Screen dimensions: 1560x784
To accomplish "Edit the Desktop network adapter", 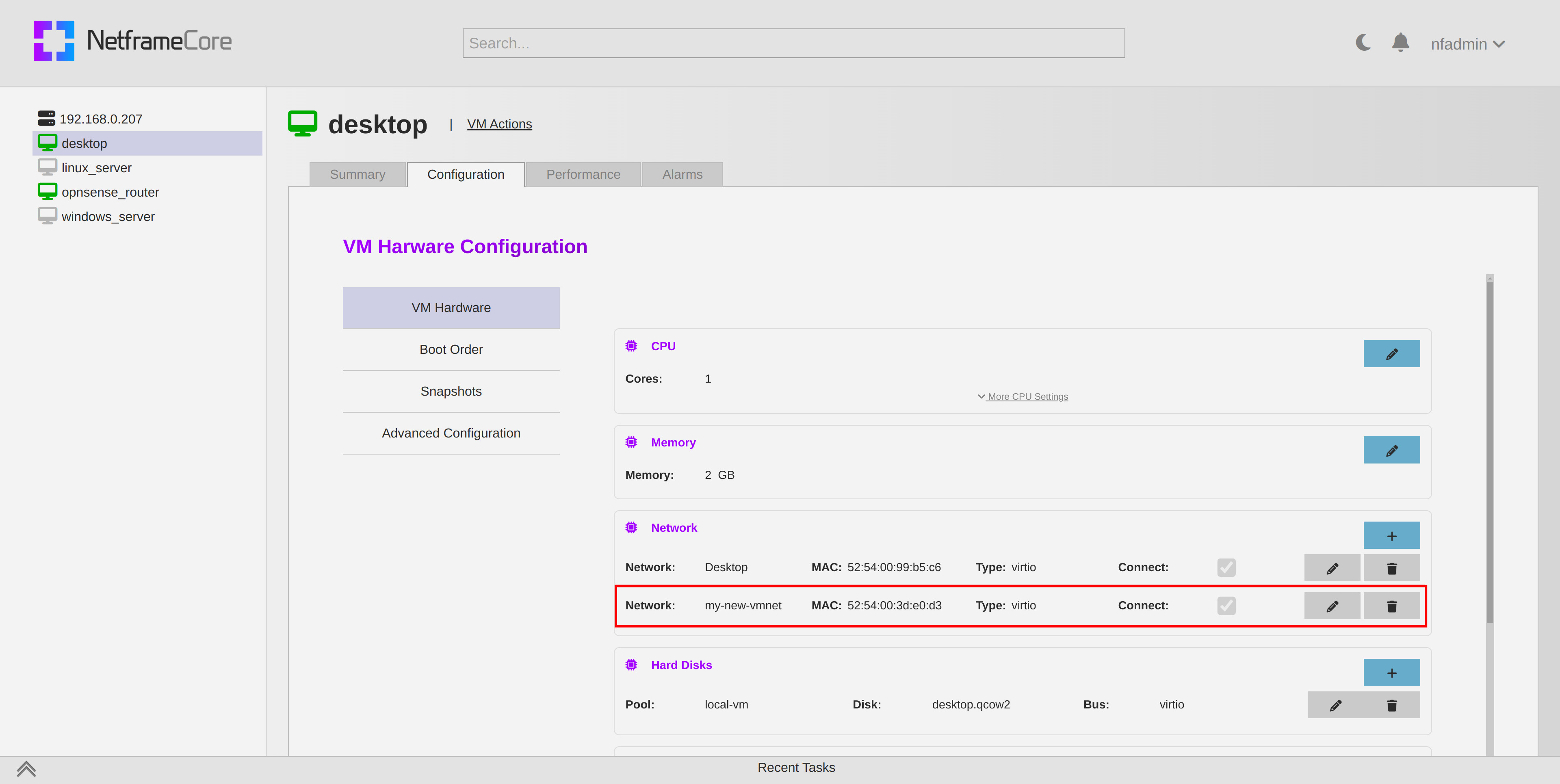I will tap(1332, 568).
